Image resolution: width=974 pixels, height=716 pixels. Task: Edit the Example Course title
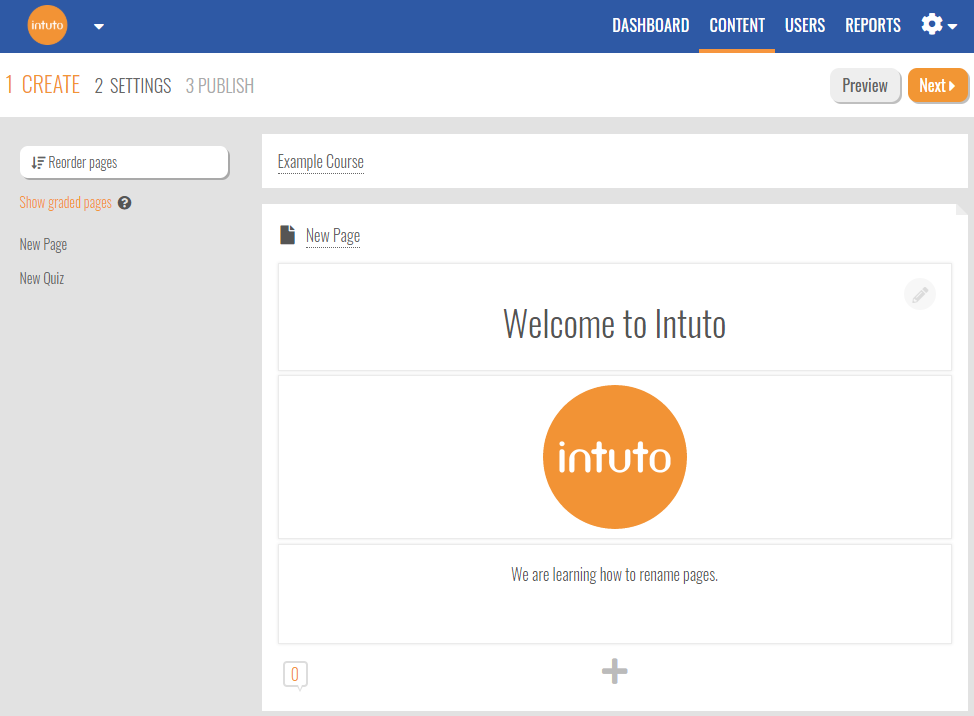coord(321,162)
